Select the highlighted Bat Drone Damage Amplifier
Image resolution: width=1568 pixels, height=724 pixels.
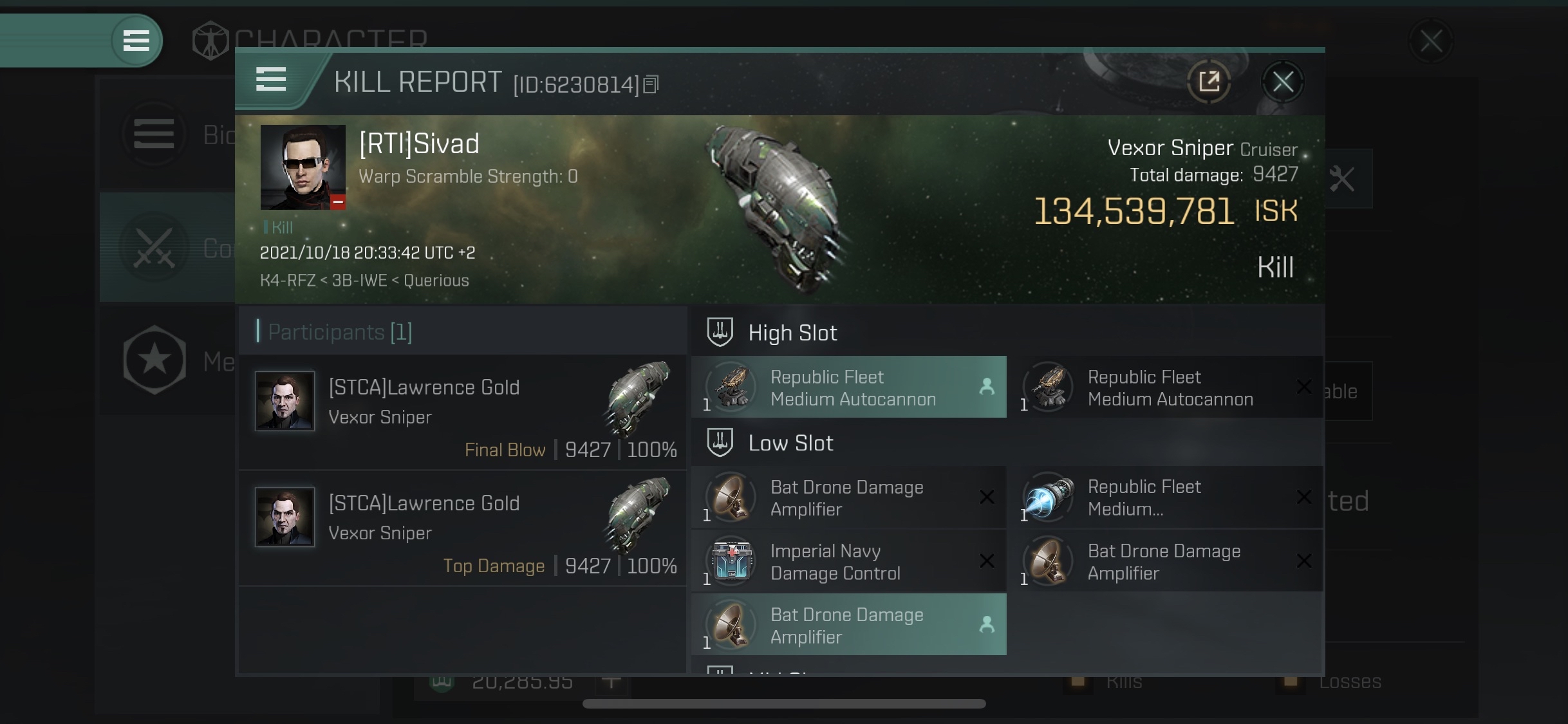[848, 625]
